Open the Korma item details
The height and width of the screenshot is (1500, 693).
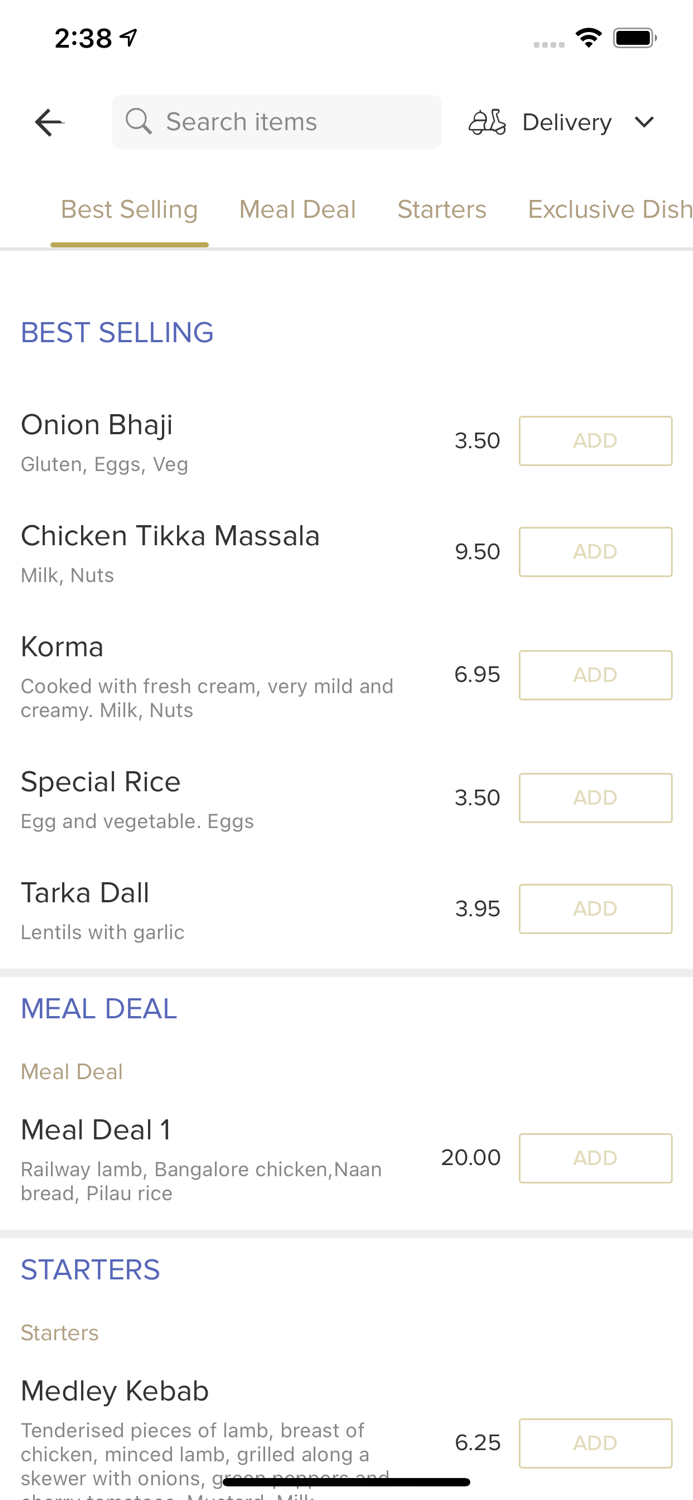click(62, 647)
